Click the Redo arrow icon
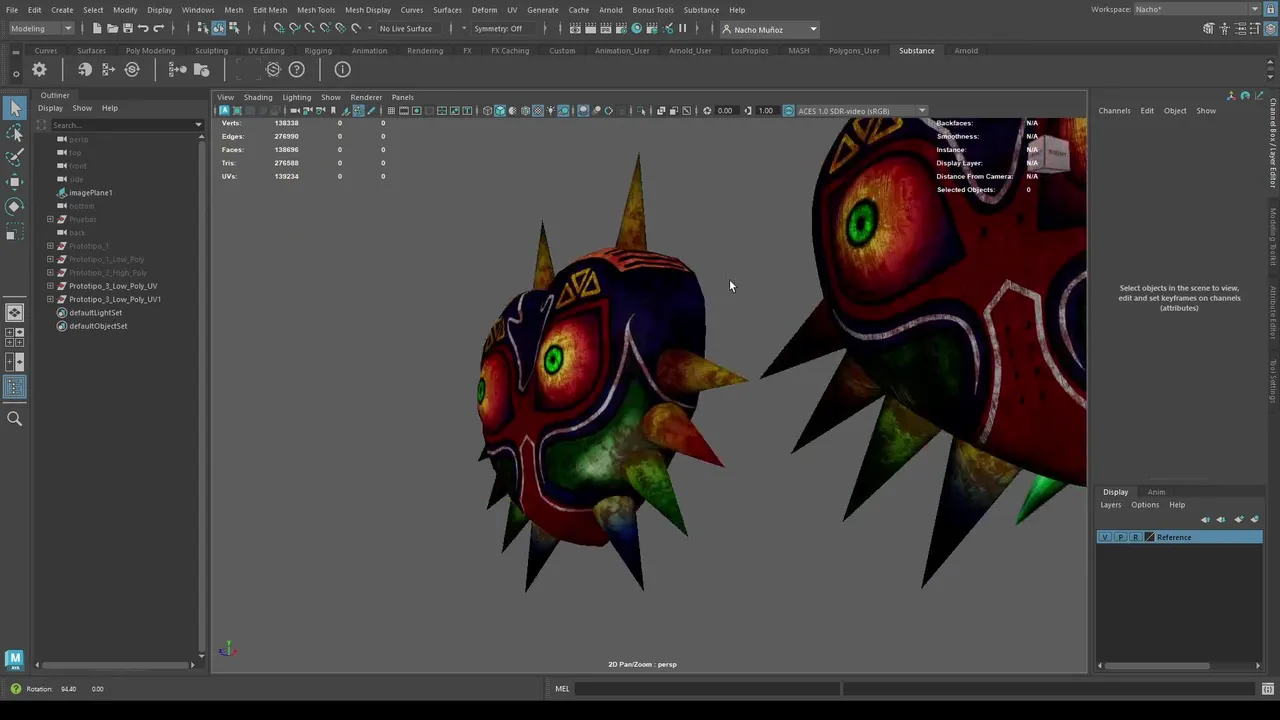This screenshot has height=720, width=1280. [x=158, y=29]
